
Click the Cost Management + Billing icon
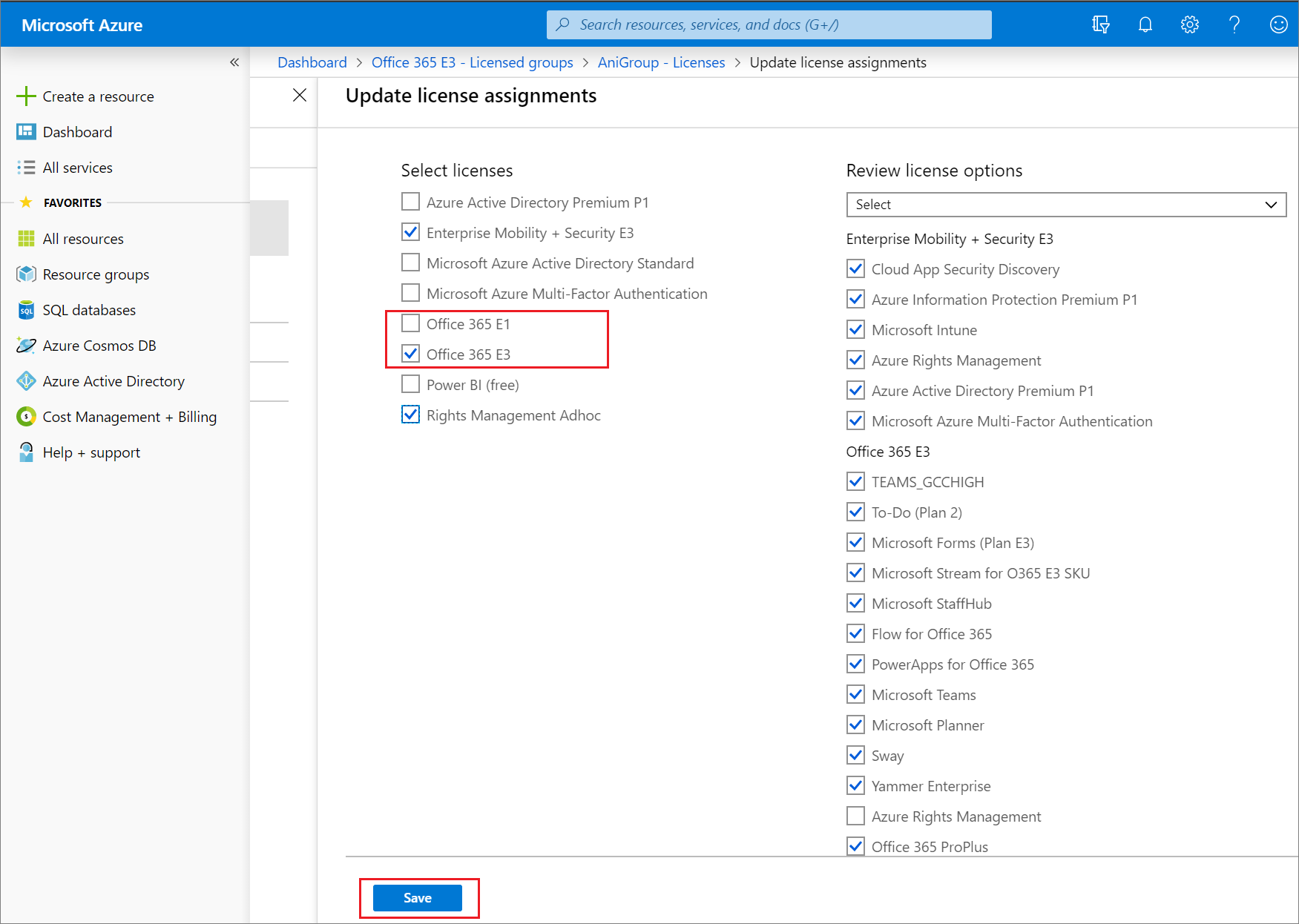[x=26, y=417]
